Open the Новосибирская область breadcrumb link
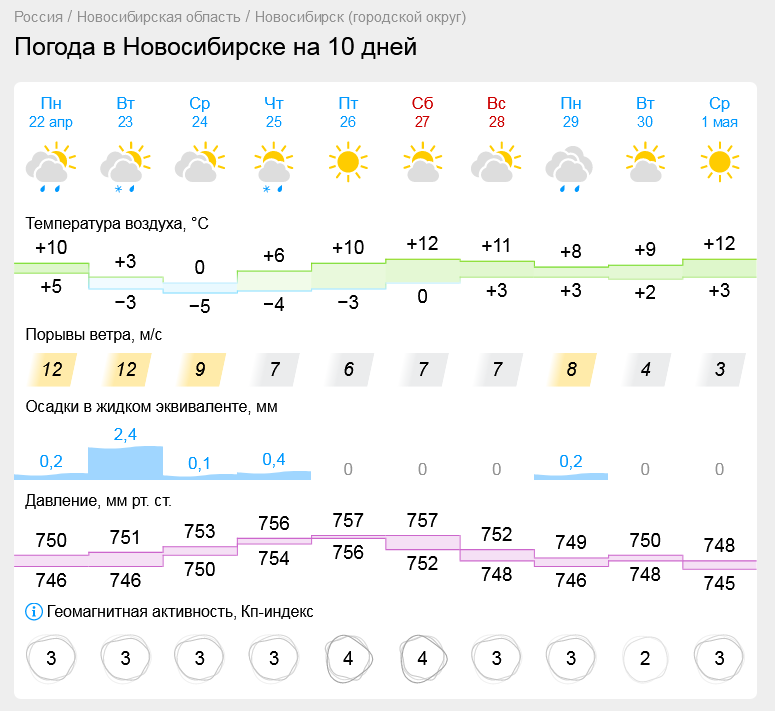The height and width of the screenshot is (715, 780). 158,17
